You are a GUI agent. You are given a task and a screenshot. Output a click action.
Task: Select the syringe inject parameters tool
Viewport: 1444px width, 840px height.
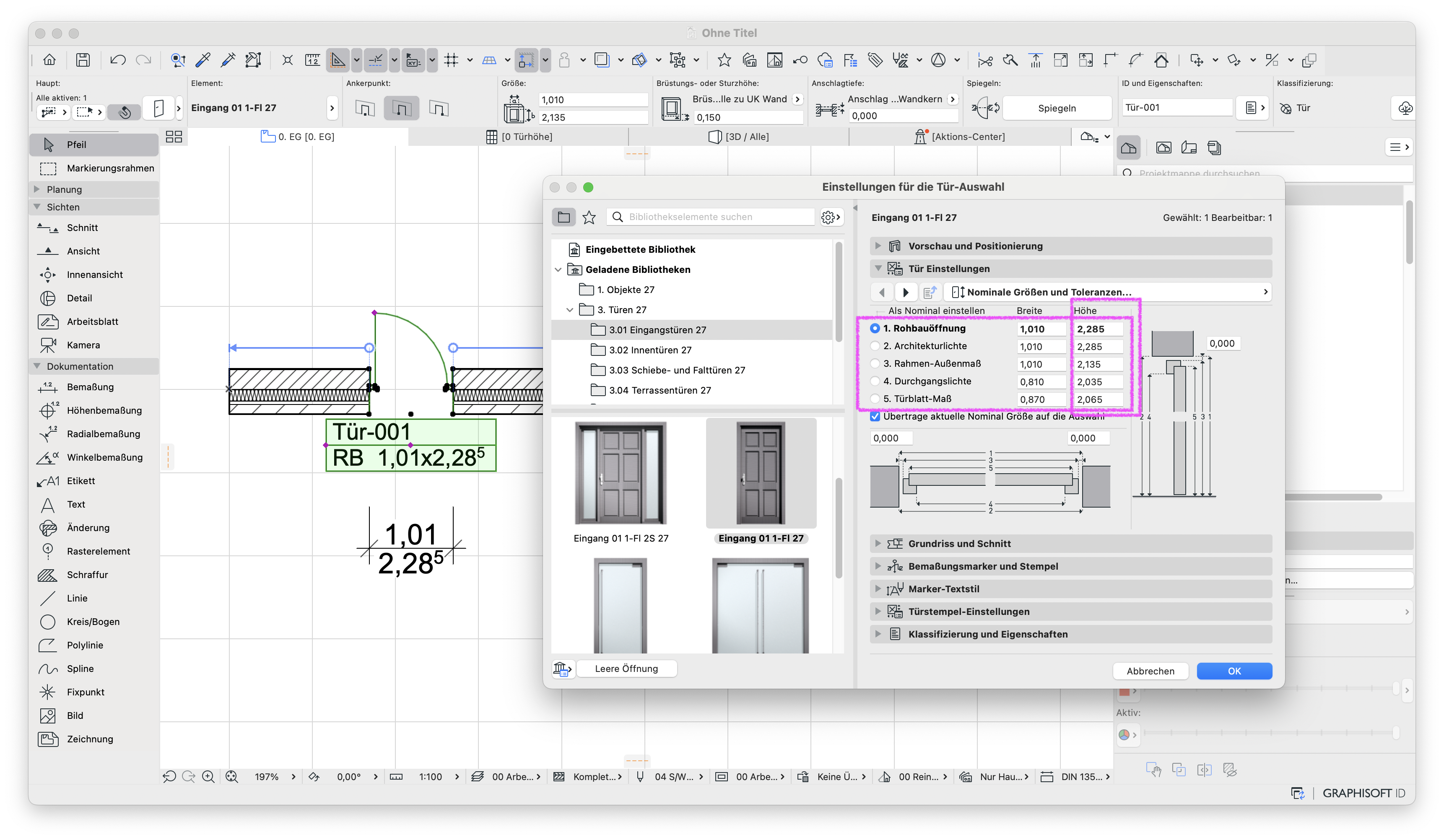228,60
